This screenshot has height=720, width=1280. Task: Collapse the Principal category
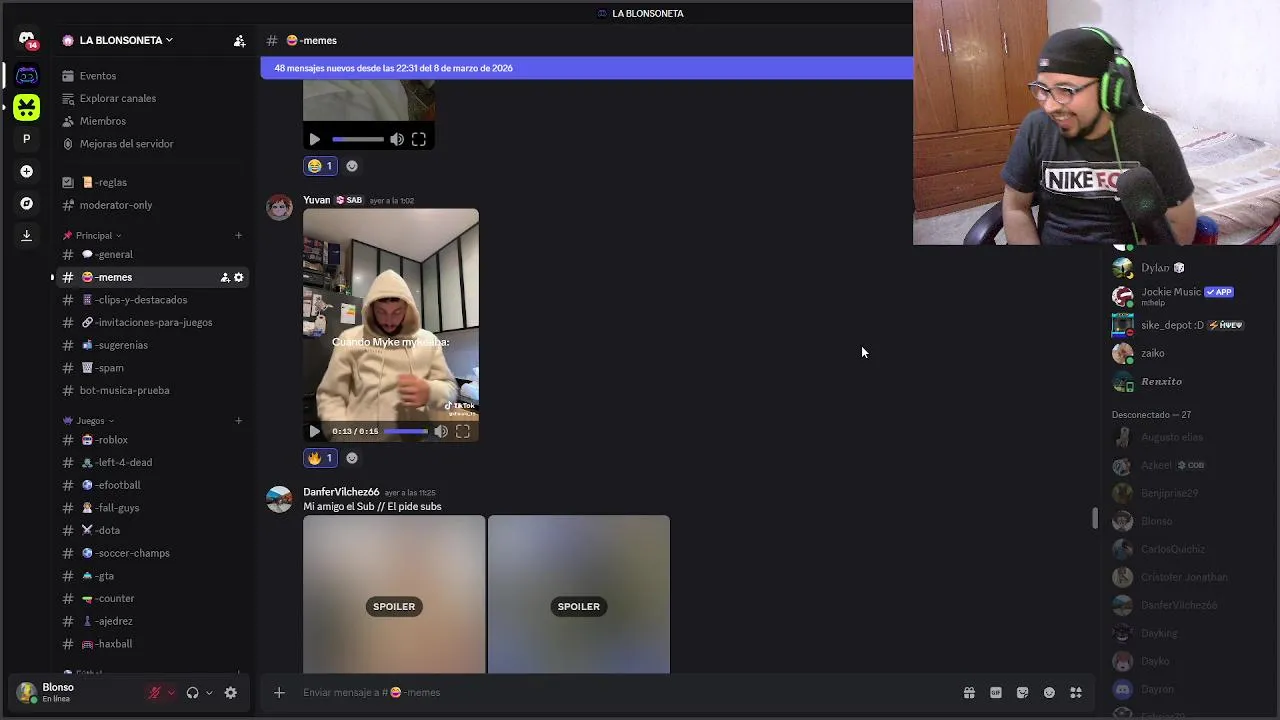(x=93, y=235)
